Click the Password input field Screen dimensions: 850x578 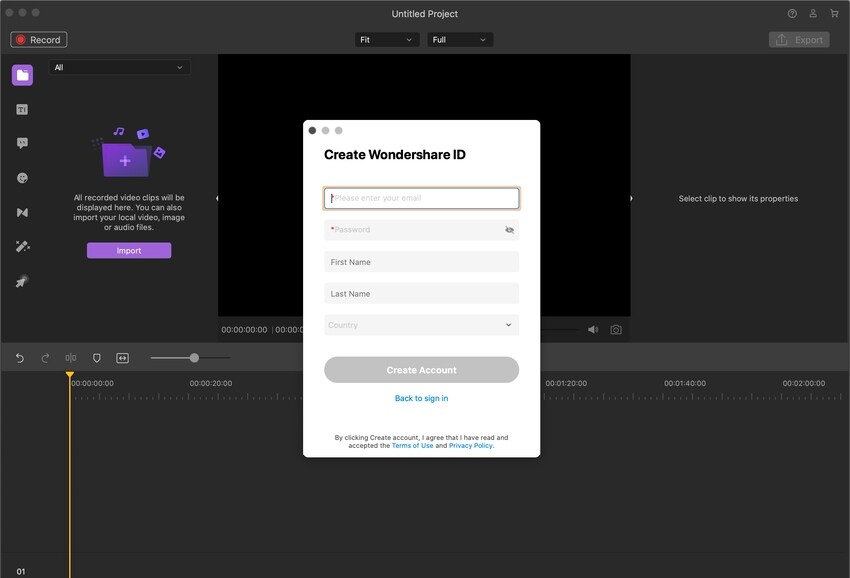(x=421, y=230)
